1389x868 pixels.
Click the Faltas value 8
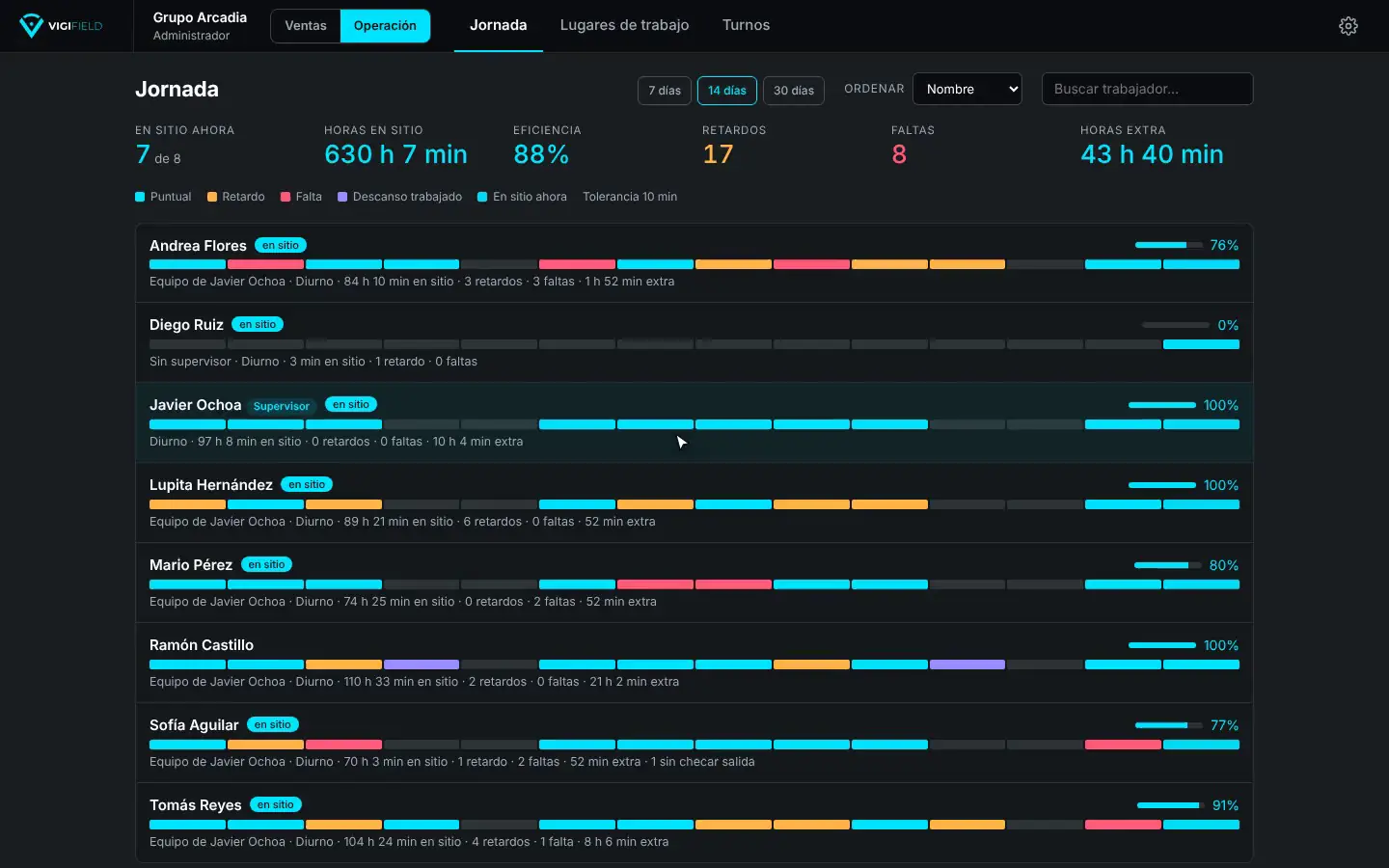pos(899,154)
